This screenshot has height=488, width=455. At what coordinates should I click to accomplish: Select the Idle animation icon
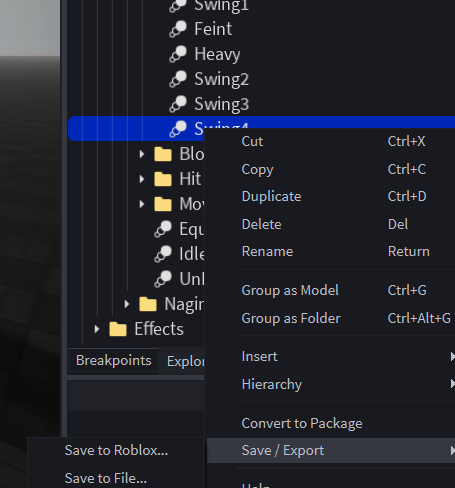[163, 254]
